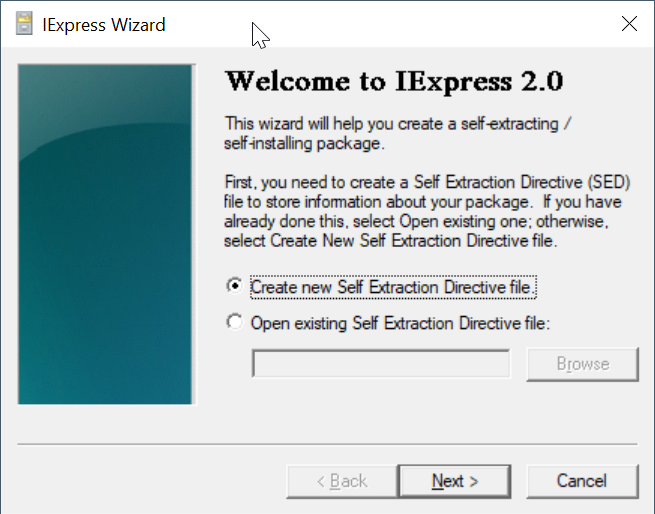Click the paragraph about Self Extraction Directive (SED)
The width and height of the screenshot is (655, 514).
click(427, 211)
